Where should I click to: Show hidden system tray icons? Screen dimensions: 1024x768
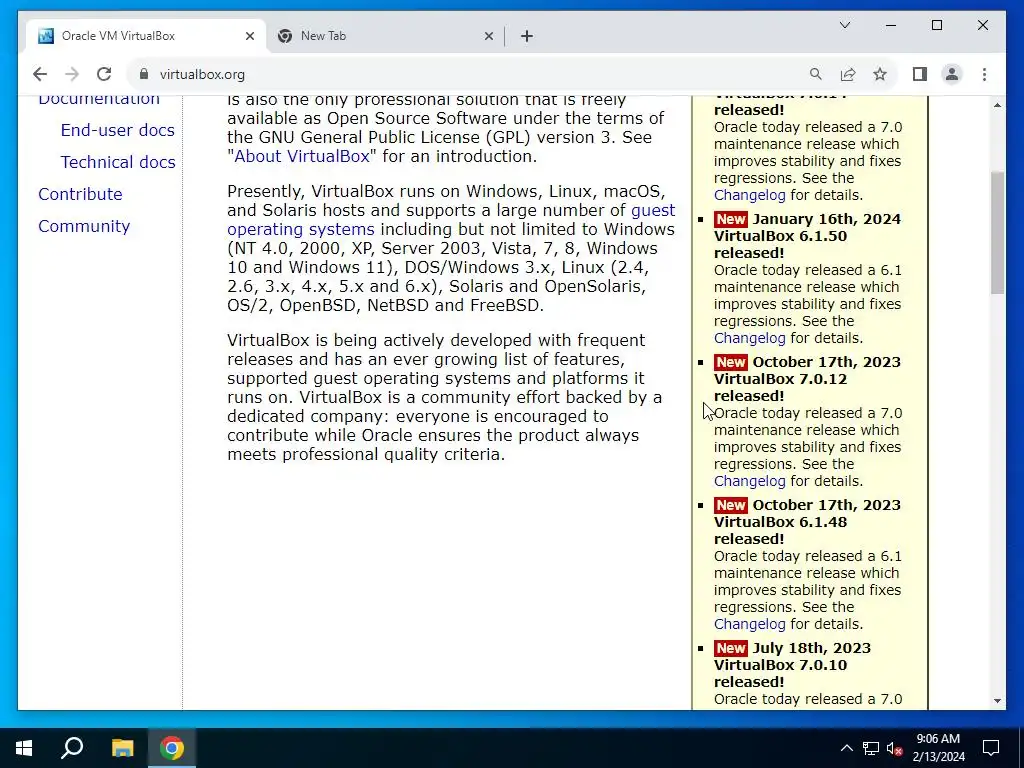(846, 748)
